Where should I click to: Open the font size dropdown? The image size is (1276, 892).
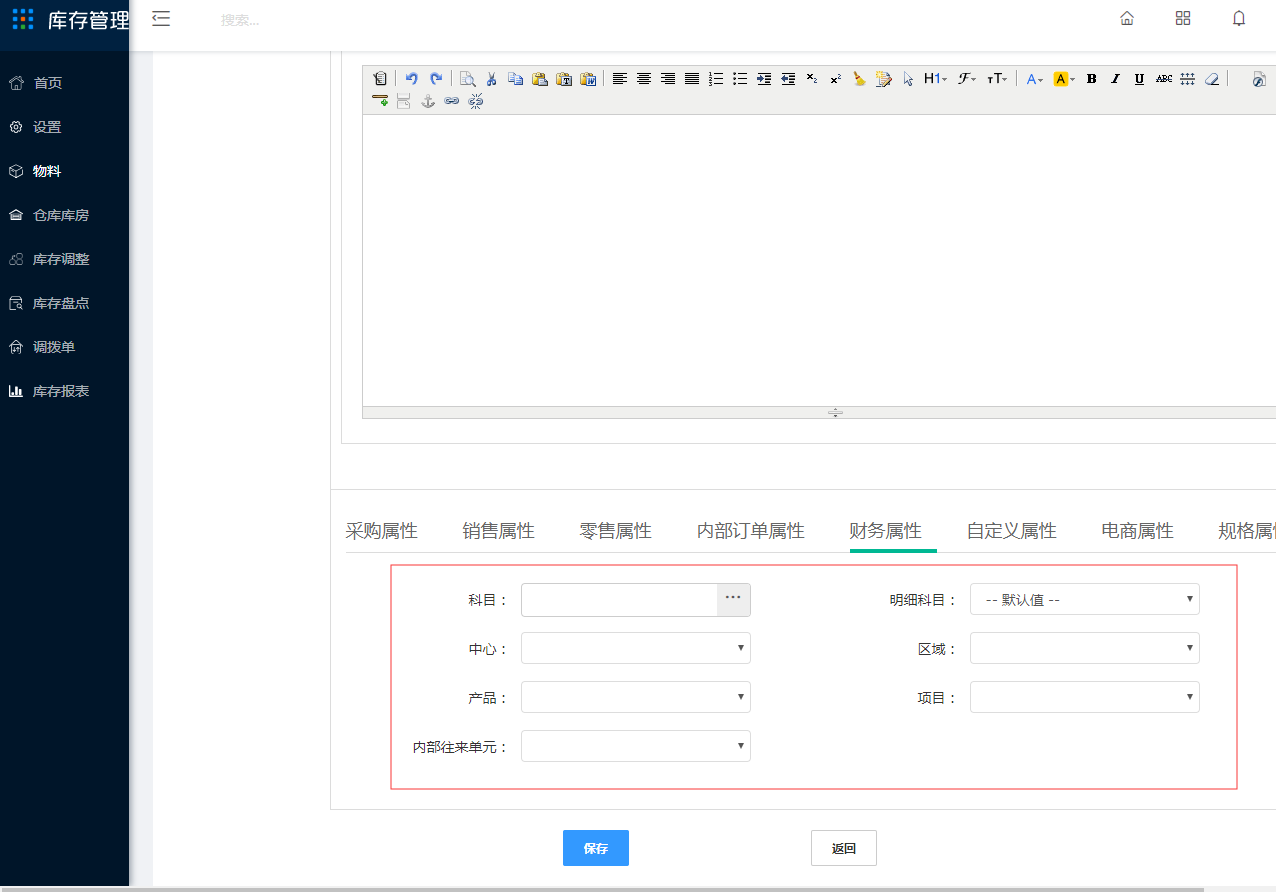[997, 79]
